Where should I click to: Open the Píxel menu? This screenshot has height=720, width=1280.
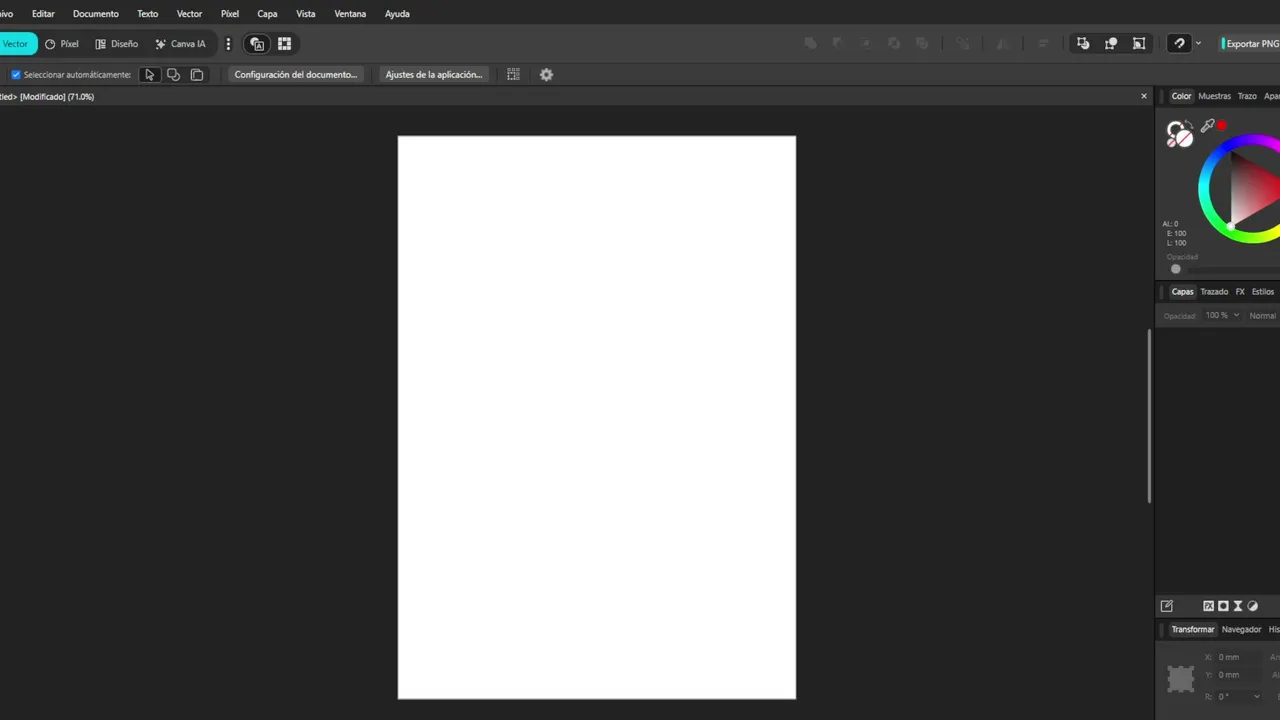tap(230, 14)
